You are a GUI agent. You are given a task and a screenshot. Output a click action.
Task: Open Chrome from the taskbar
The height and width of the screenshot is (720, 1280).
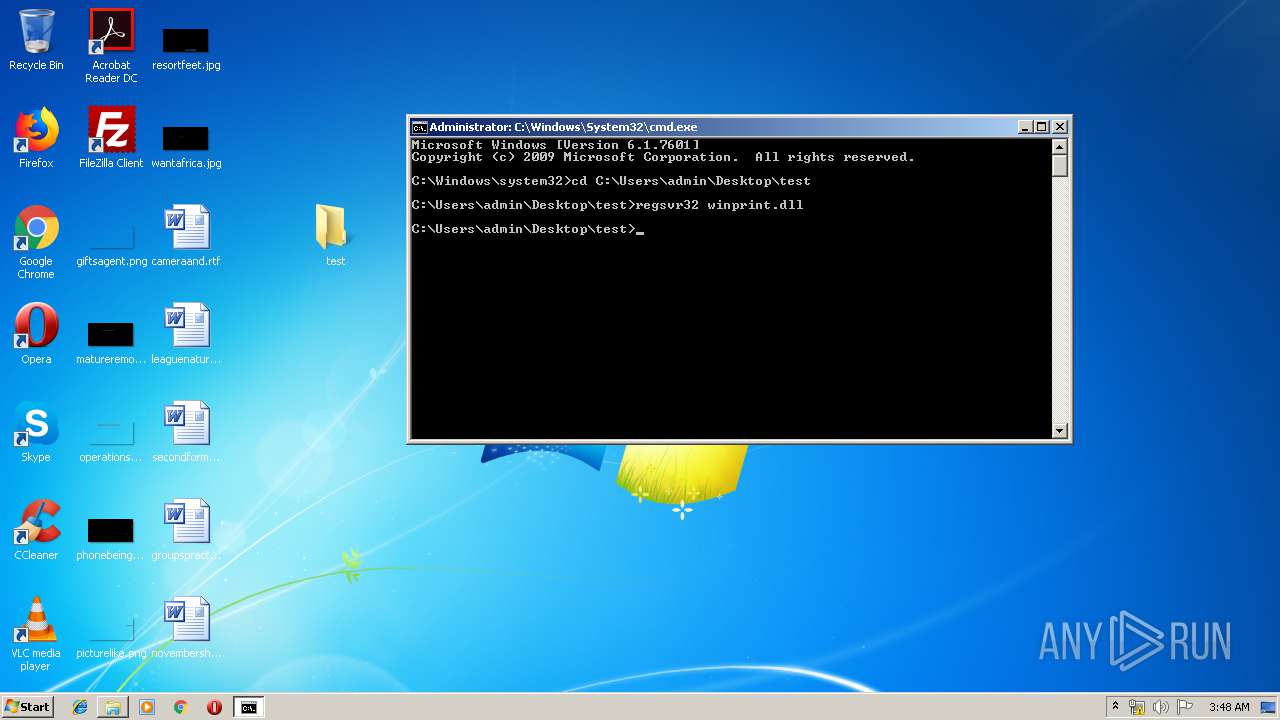point(180,707)
